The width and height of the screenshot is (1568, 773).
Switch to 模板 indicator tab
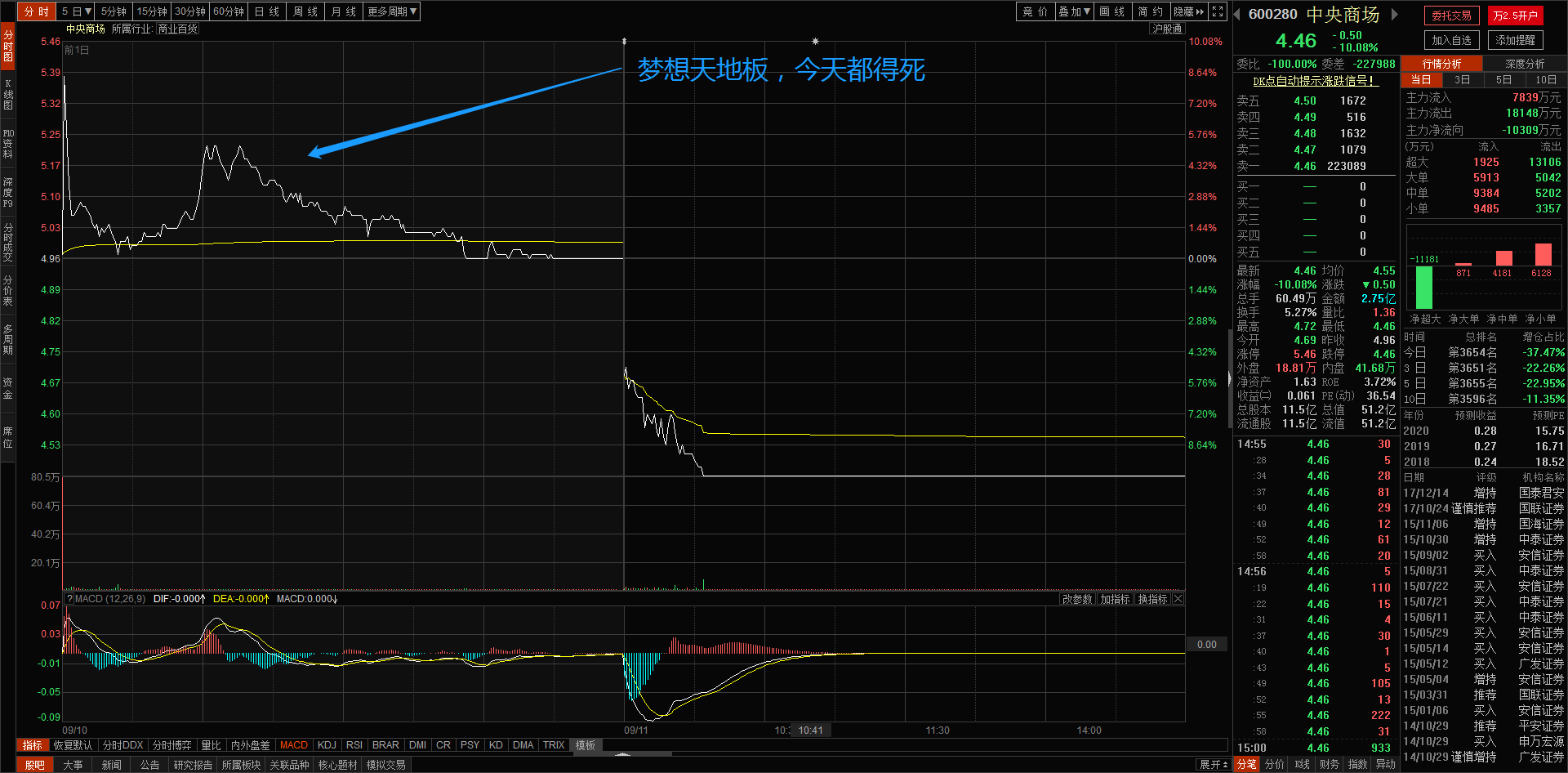click(586, 745)
